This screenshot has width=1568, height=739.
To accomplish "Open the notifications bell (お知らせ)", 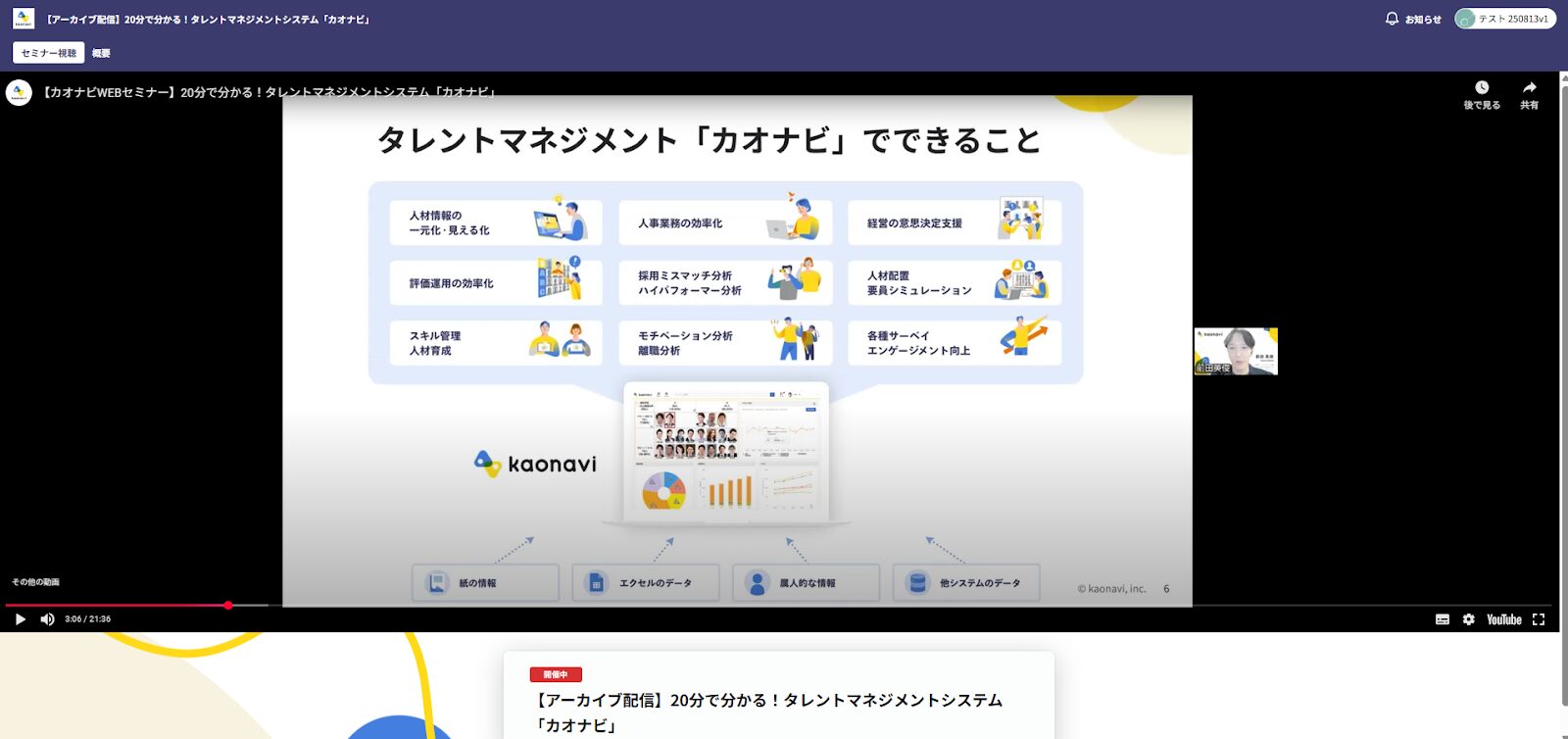I will (x=1412, y=19).
